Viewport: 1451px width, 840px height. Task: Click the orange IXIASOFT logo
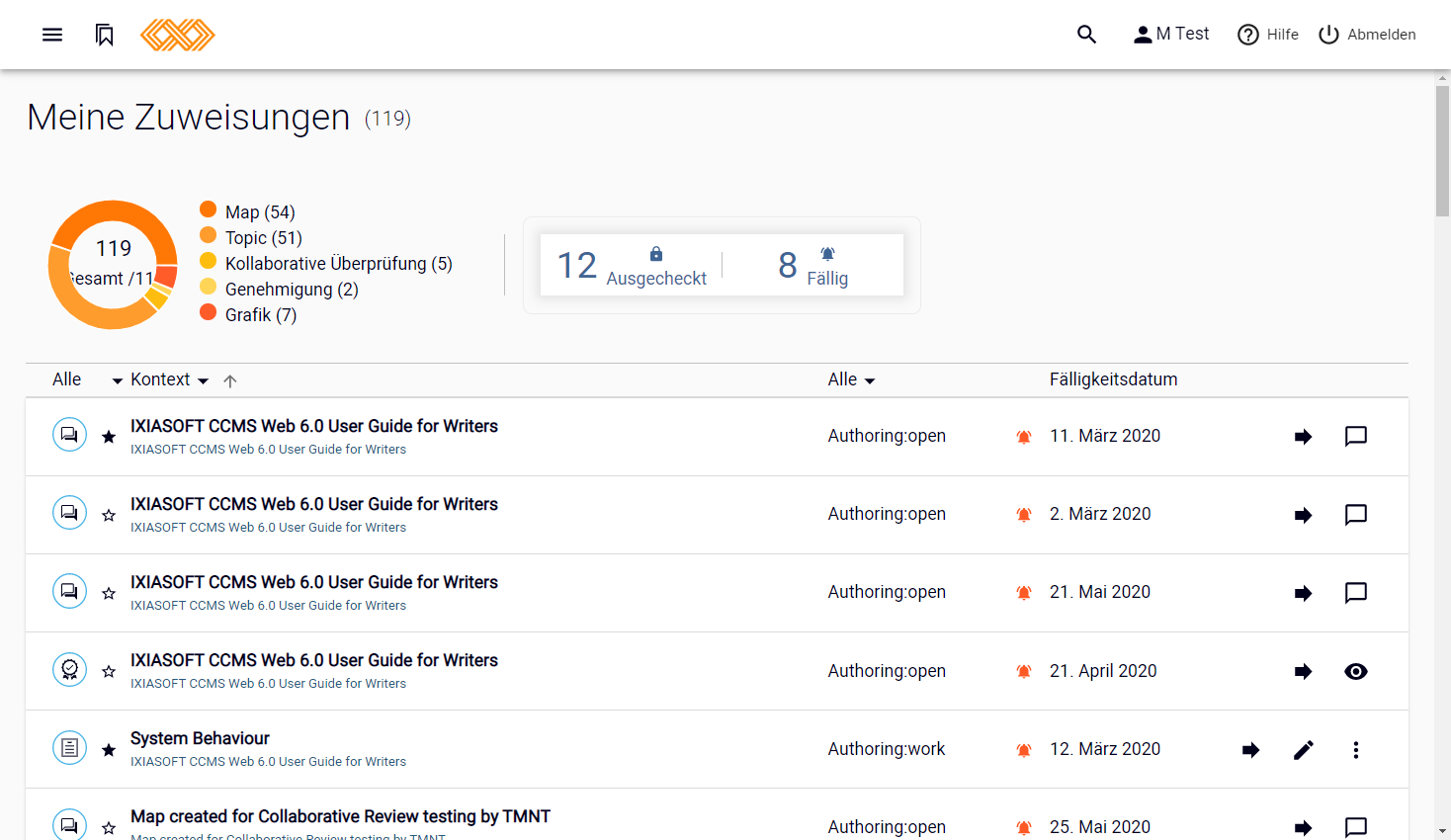(x=178, y=35)
